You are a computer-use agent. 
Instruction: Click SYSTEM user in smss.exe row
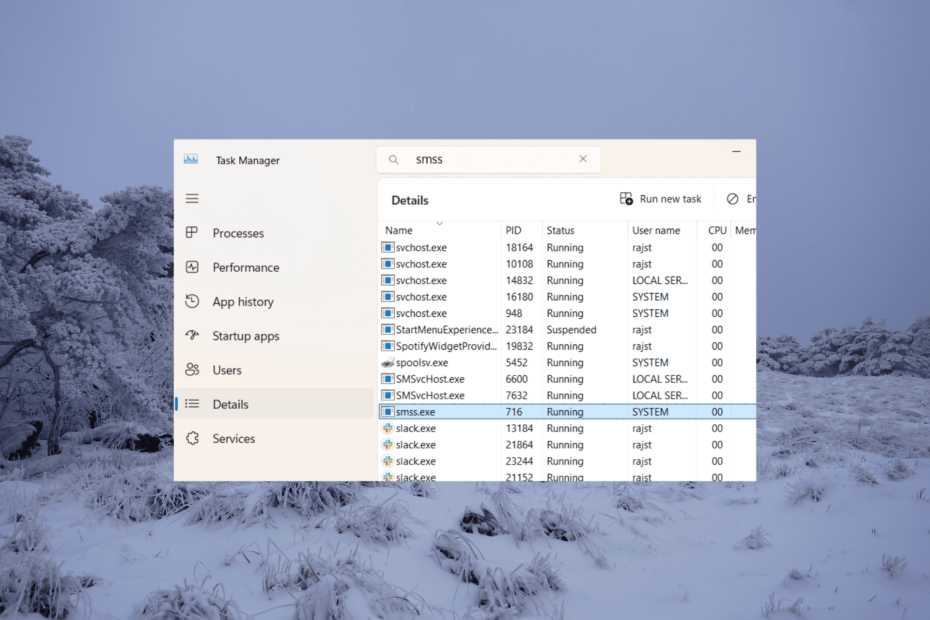point(650,412)
